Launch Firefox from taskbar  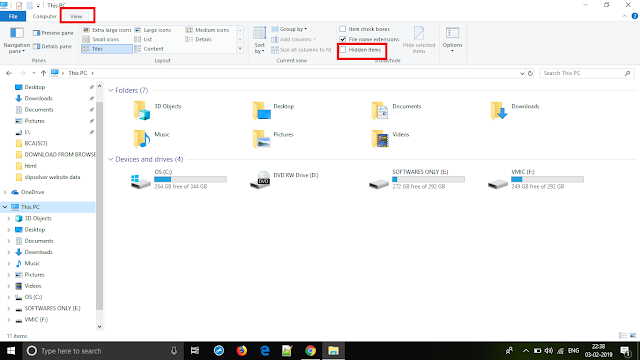click(x=242, y=351)
